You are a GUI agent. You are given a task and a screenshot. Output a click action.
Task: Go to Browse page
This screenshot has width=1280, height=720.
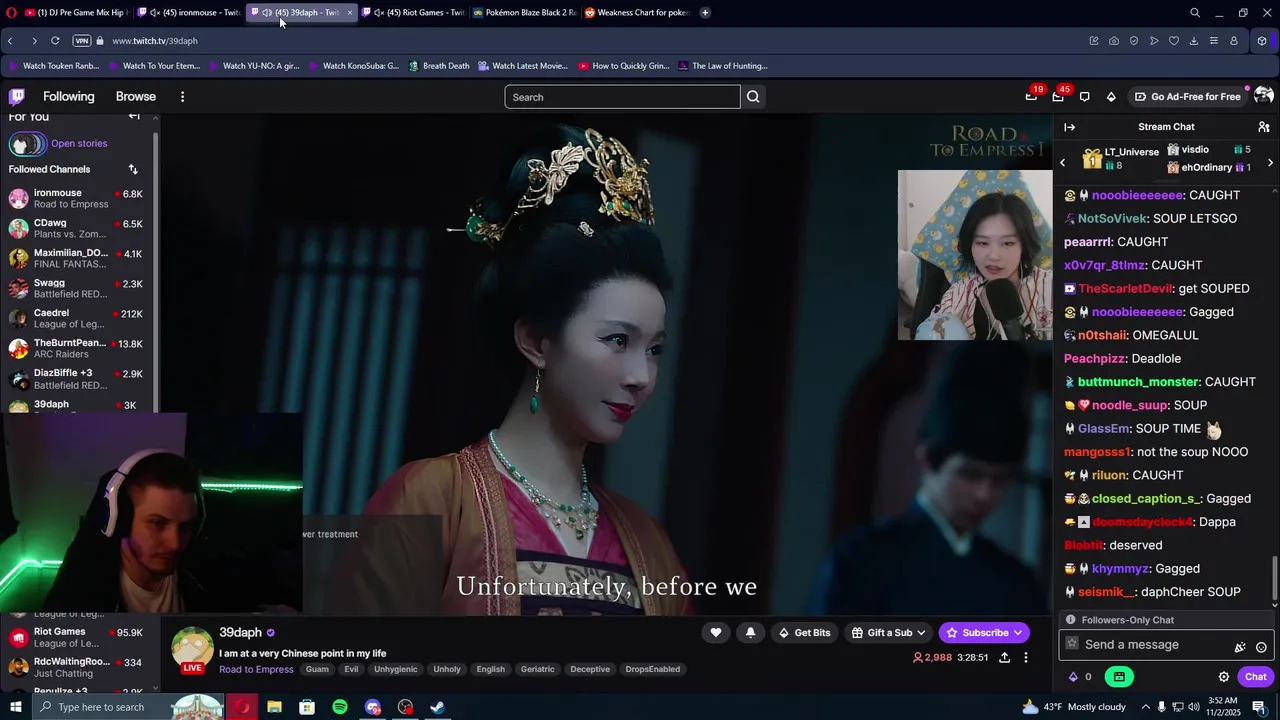[x=135, y=97]
